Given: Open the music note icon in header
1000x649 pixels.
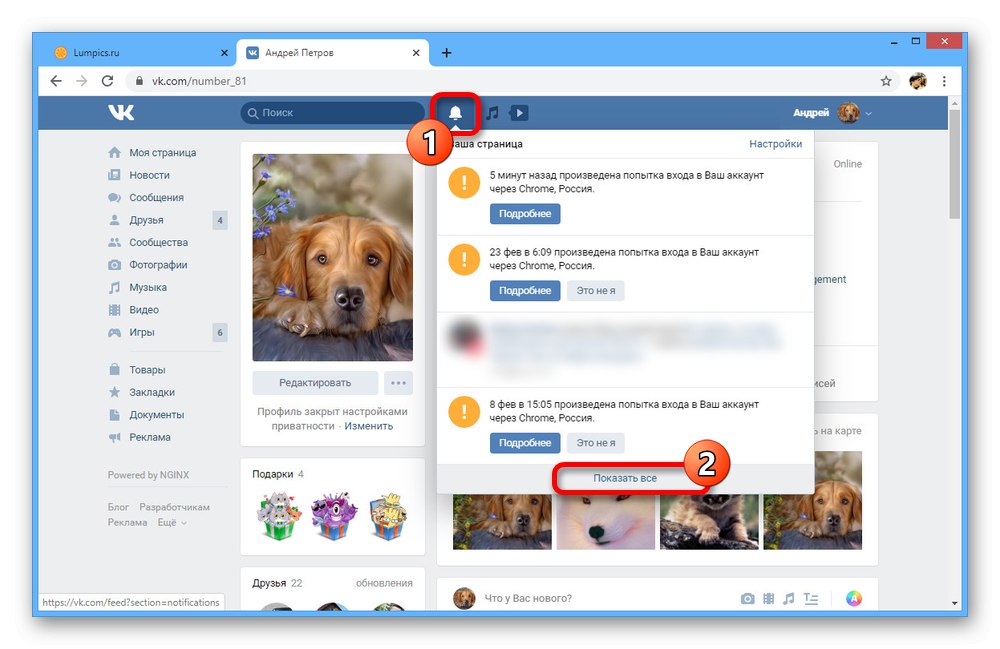Looking at the screenshot, I should tap(492, 113).
